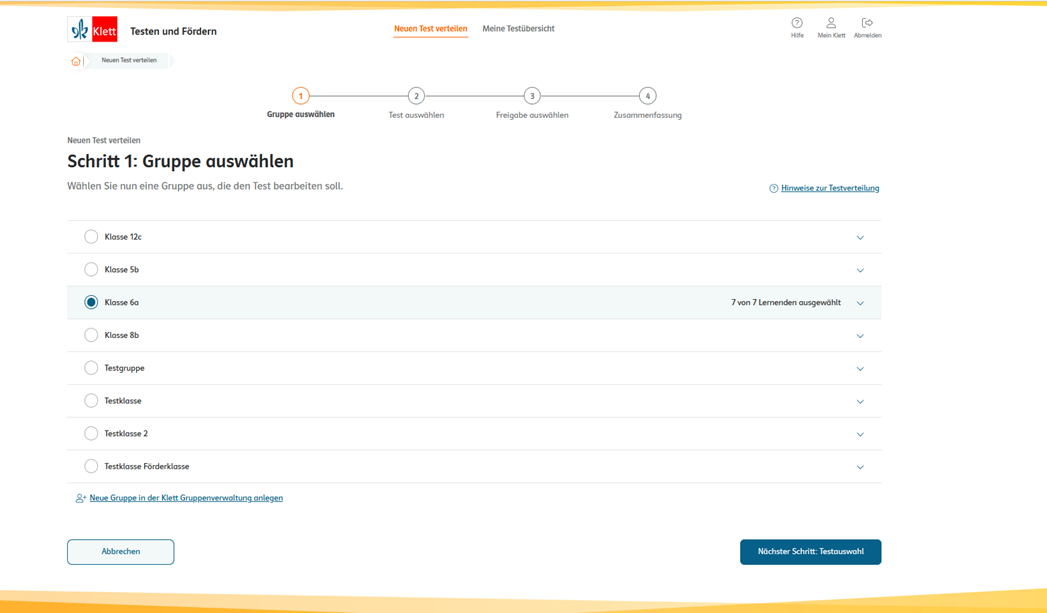Expand the Klasse 8b row chevron
The image size is (1047, 613).
click(x=860, y=336)
